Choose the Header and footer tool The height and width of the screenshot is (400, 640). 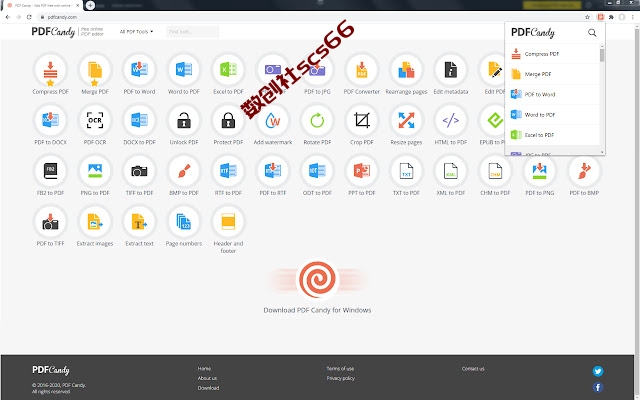coord(228,229)
